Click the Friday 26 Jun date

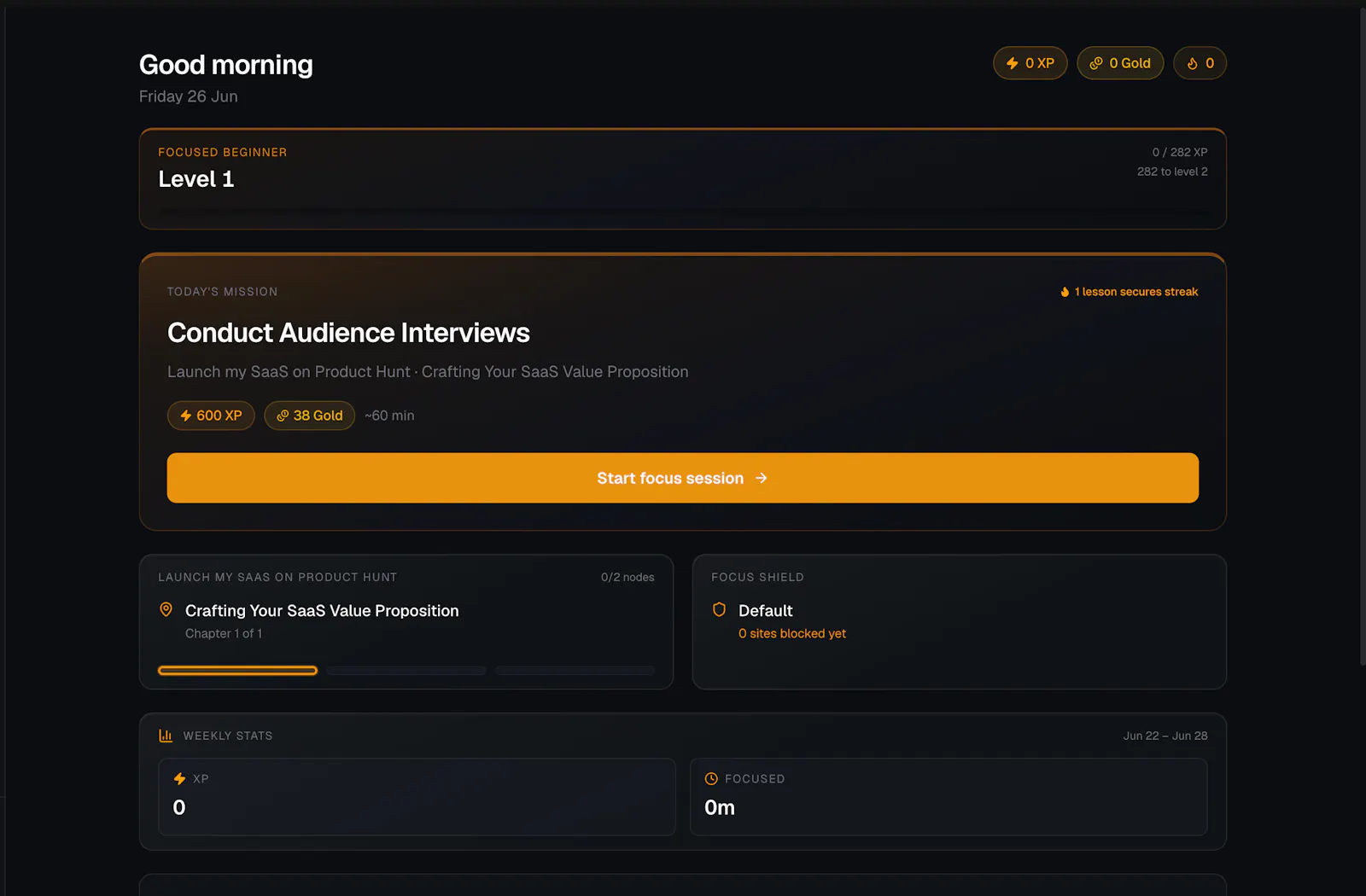point(189,96)
